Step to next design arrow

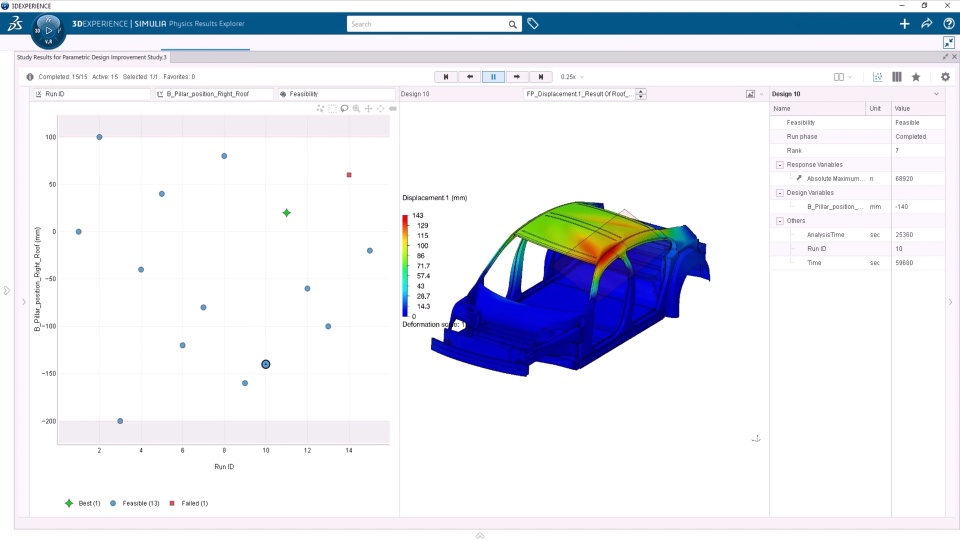tap(517, 77)
